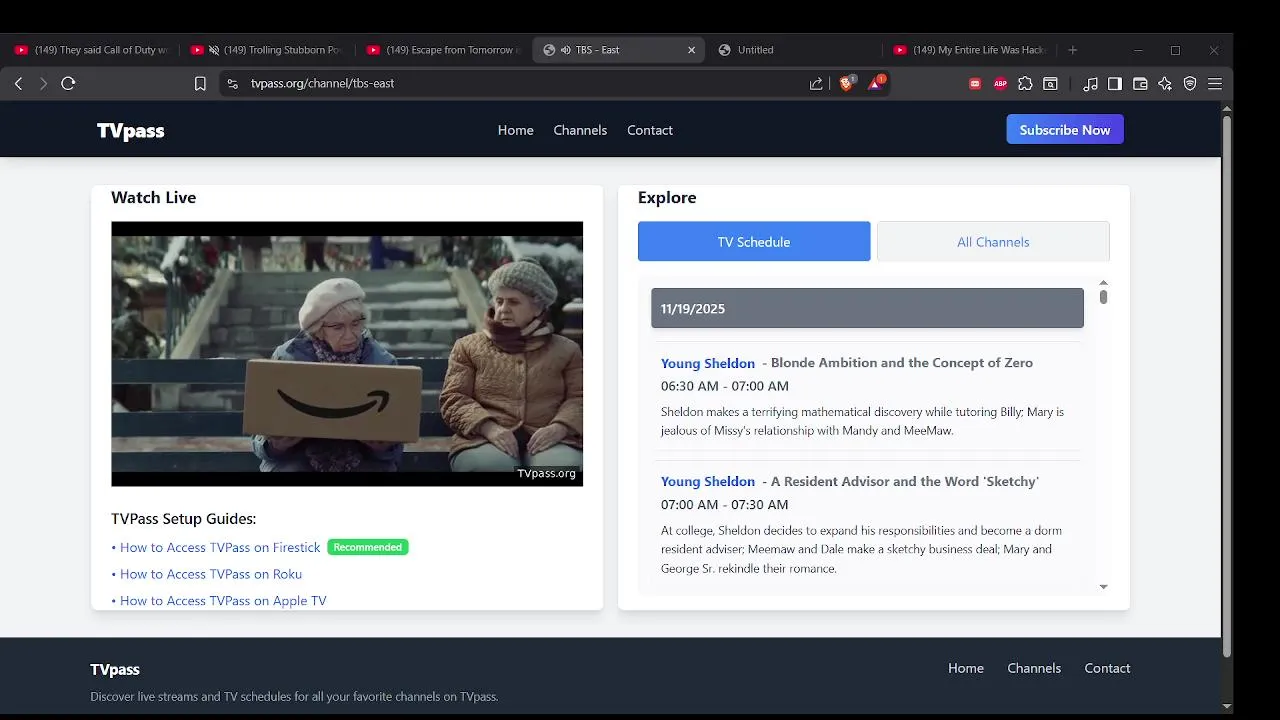Click footer Contact link
The width and height of the screenshot is (1280, 720).
pyautogui.click(x=1107, y=668)
